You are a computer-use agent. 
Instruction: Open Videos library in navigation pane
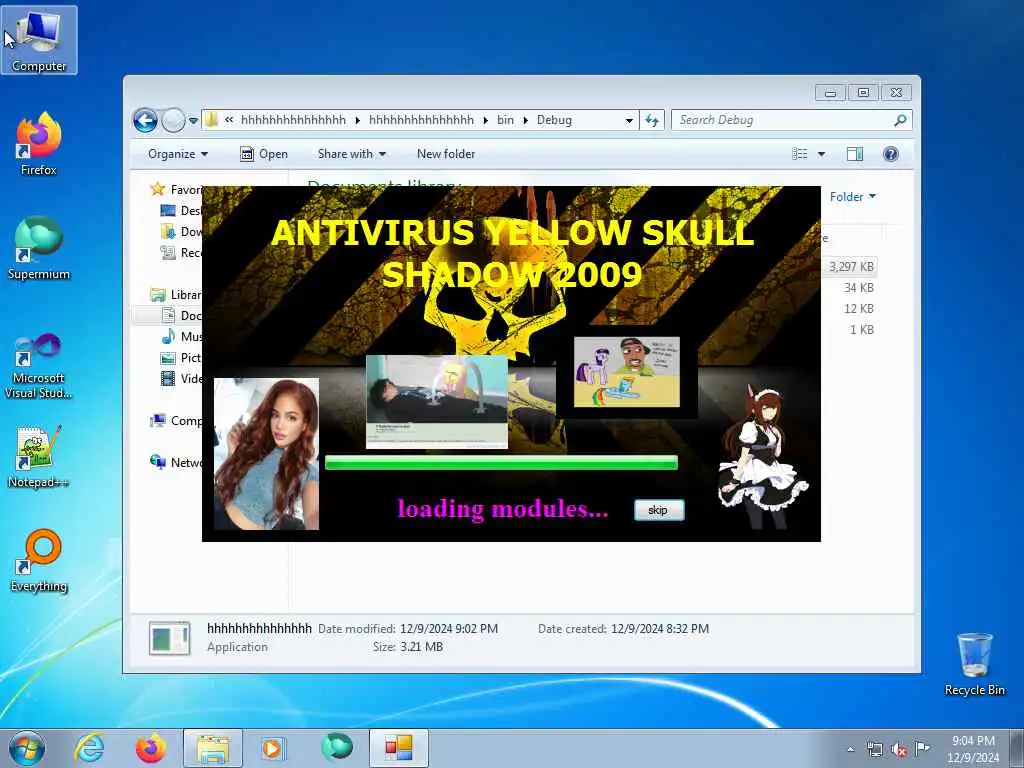(x=182, y=378)
